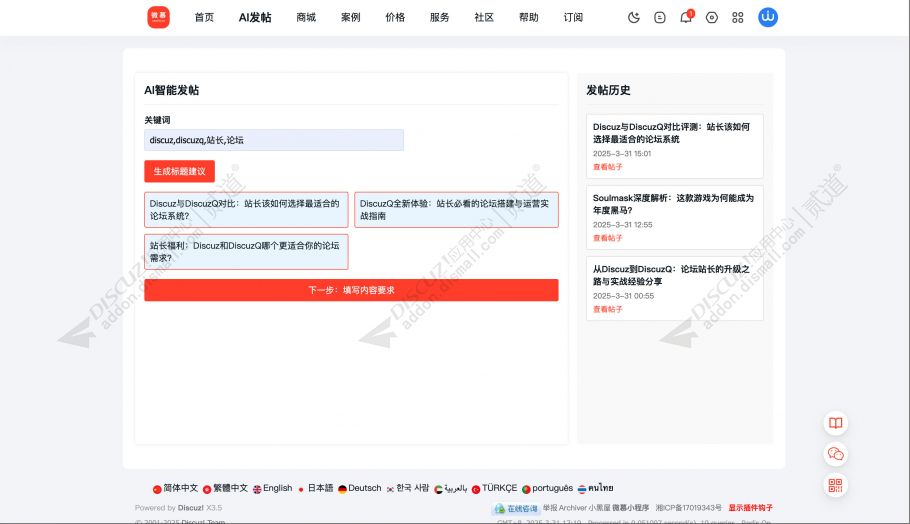This screenshot has height=524, width=910.
Task: View post for 从Discuz到DiscuzQ history item
Action: (608, 309)
